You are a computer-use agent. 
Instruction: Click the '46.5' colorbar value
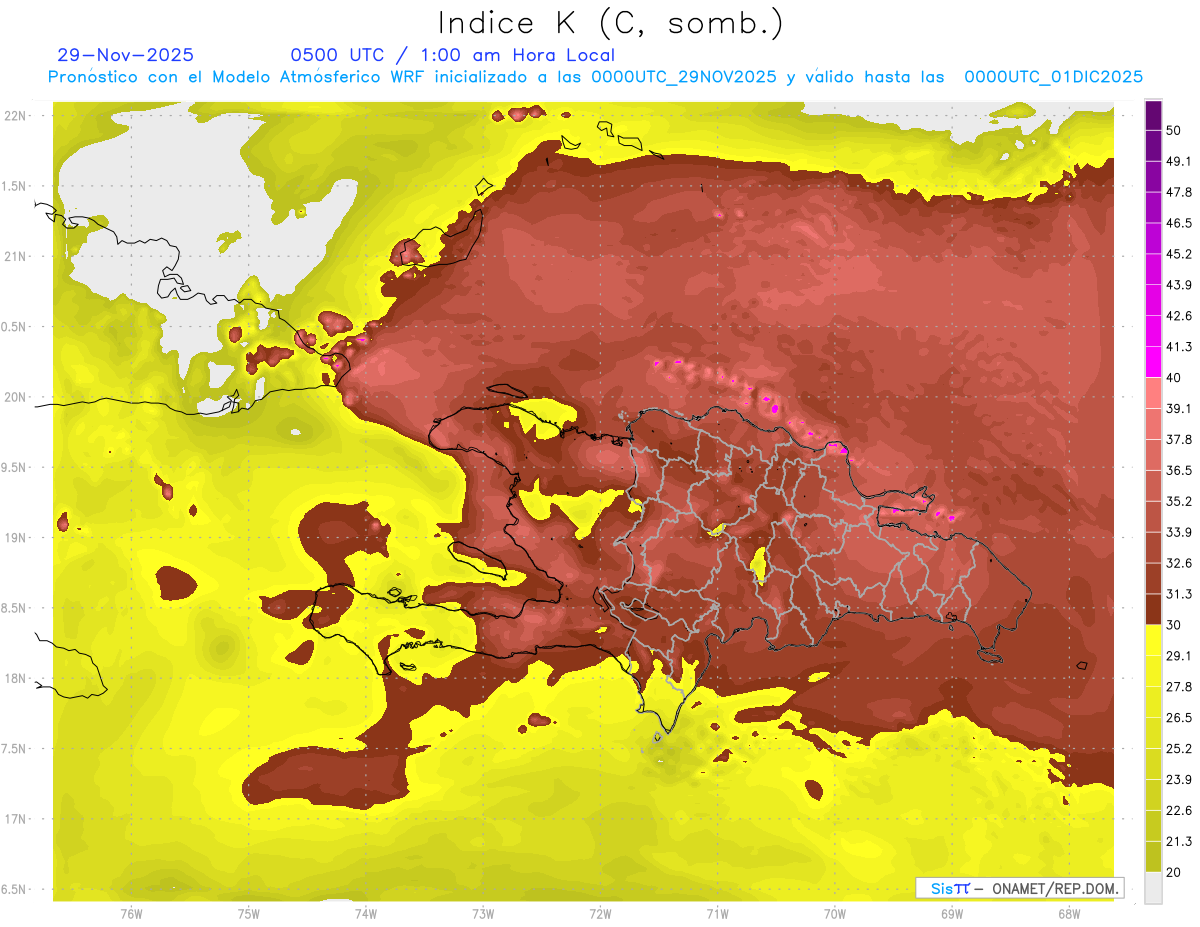point(1178,223)
